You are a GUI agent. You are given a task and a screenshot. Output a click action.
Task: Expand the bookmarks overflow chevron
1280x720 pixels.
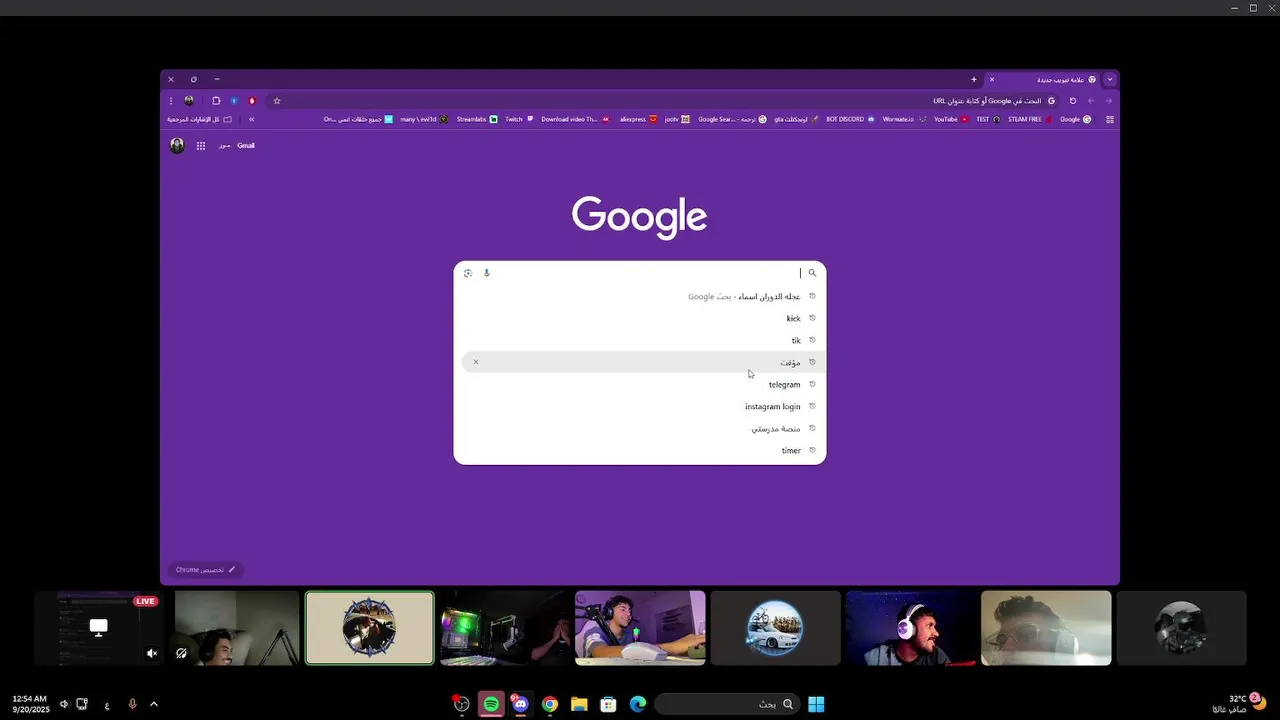click(x=251, y=119)
